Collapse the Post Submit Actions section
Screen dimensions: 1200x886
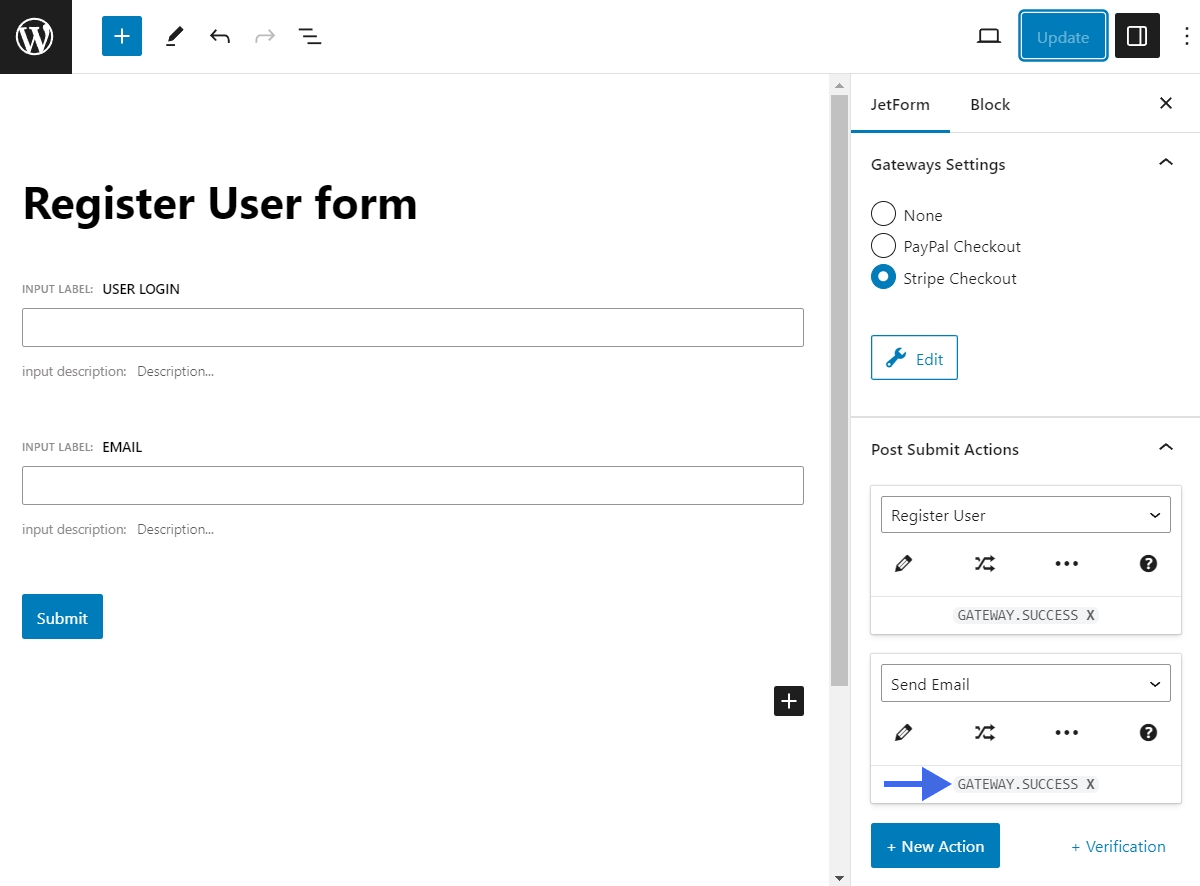point(1165,448)
